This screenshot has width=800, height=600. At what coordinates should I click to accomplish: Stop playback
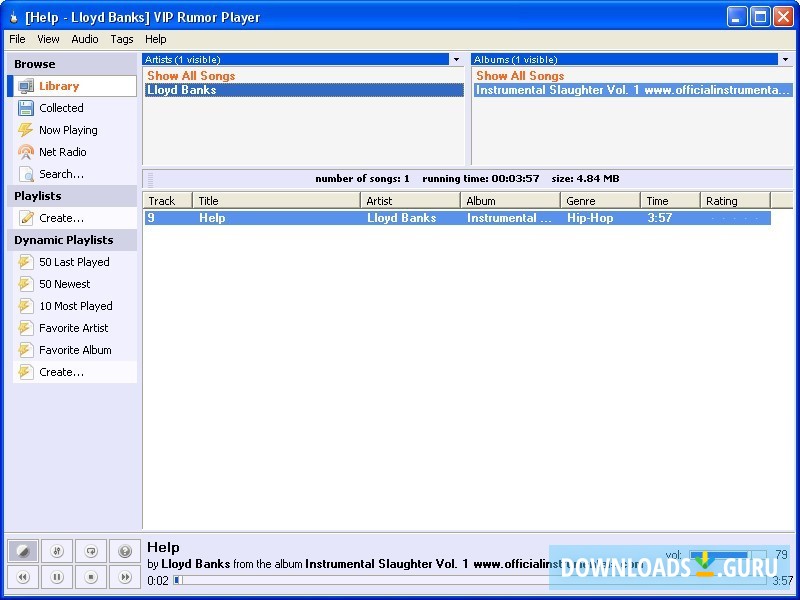coord(91,577)
